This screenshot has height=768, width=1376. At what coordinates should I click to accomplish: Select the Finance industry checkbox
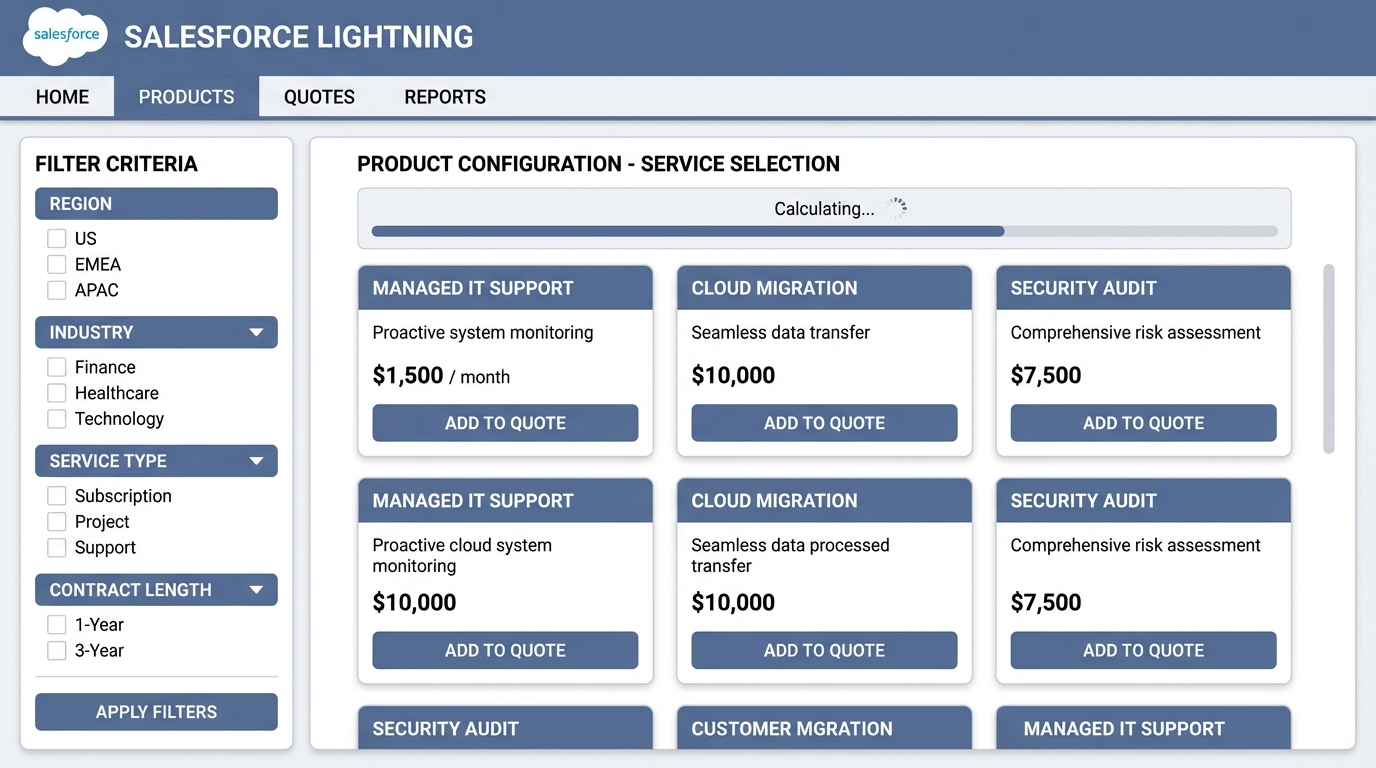click(x=56, y=367)
